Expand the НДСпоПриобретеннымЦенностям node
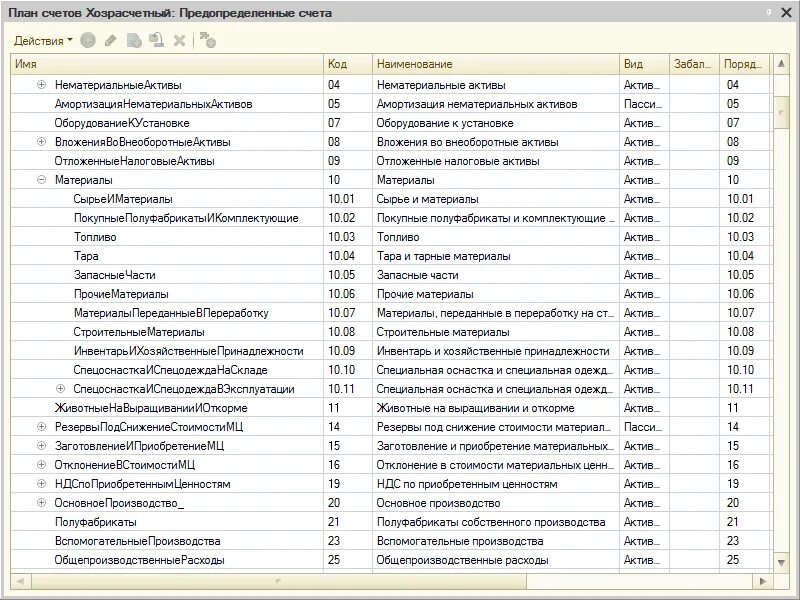The image size is (800, 600). coord(42,484)
